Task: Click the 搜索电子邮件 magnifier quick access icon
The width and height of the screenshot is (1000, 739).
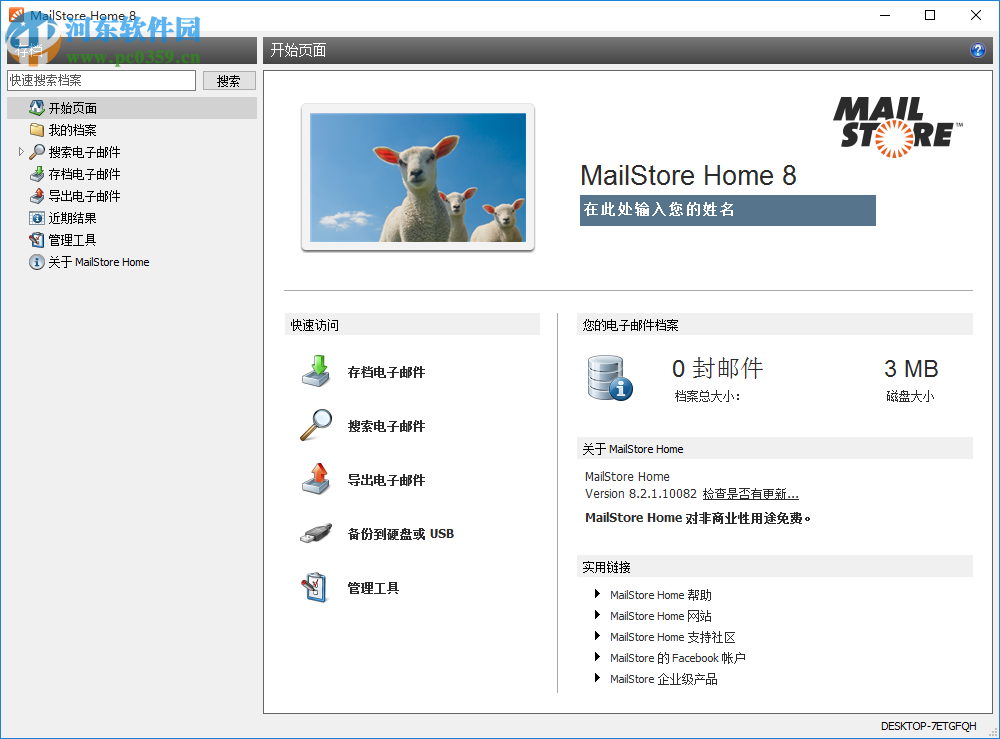Action: click(x=316, y=425)
